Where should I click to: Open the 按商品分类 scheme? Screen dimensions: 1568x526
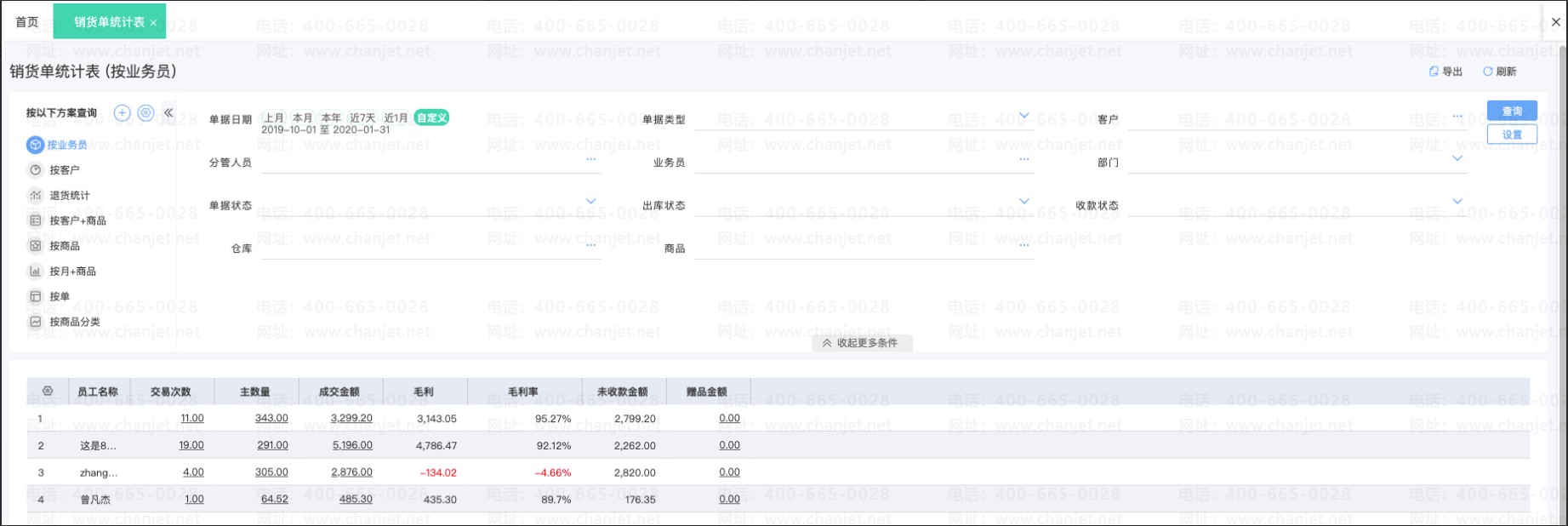(x=66, y=322)
